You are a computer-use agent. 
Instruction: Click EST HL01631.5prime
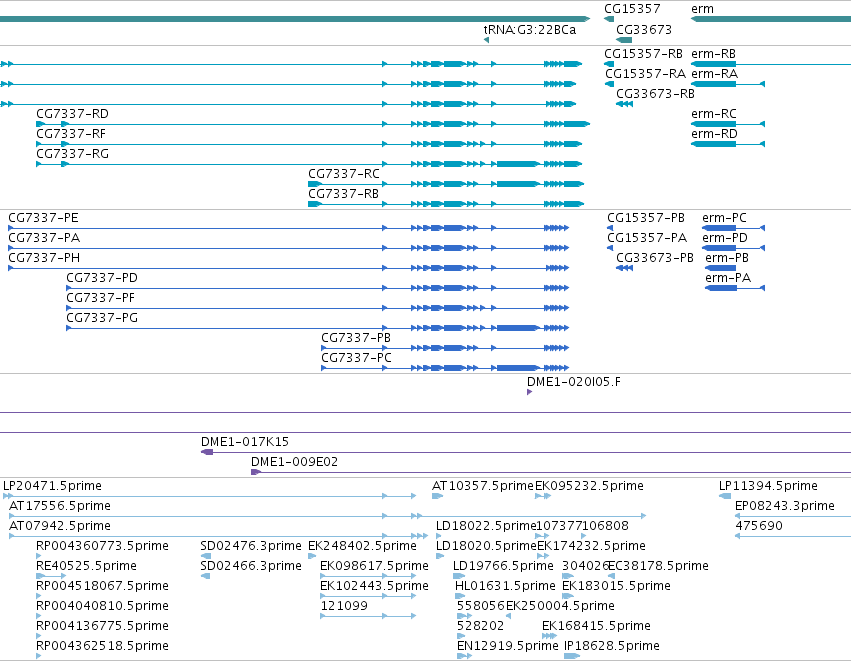pyautogui.click(x=505, y=587)
